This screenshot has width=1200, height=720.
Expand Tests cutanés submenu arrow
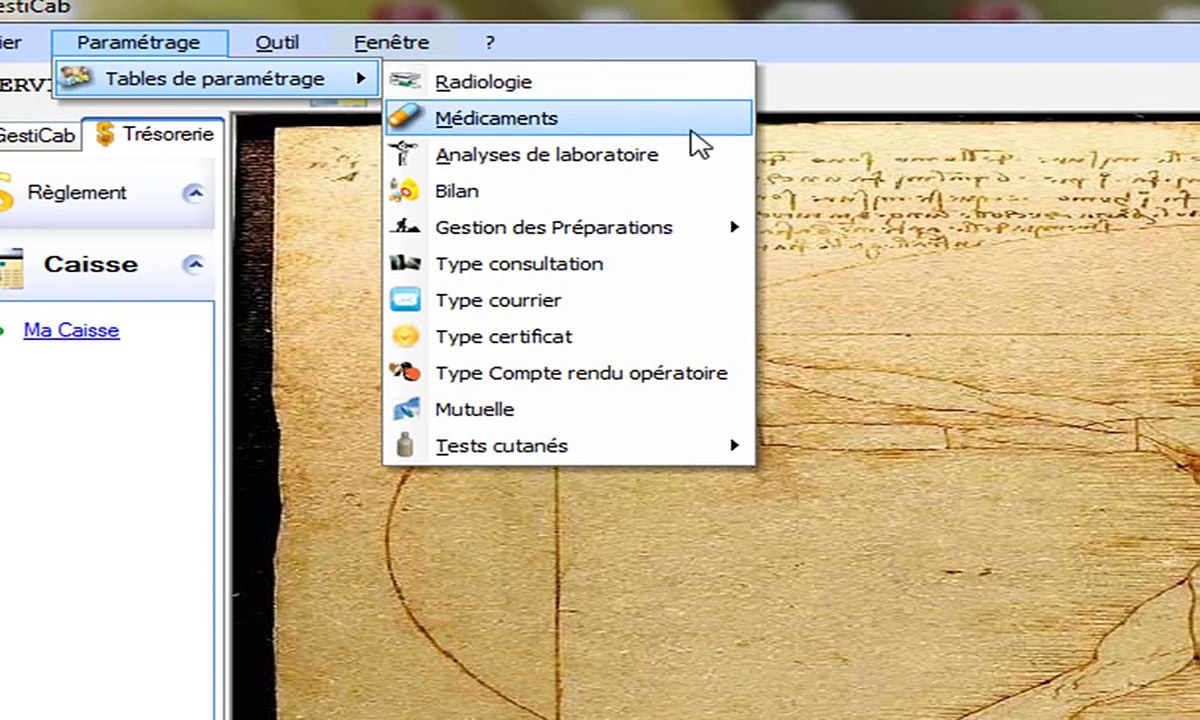pyautogui.click(x=734, y=445)
